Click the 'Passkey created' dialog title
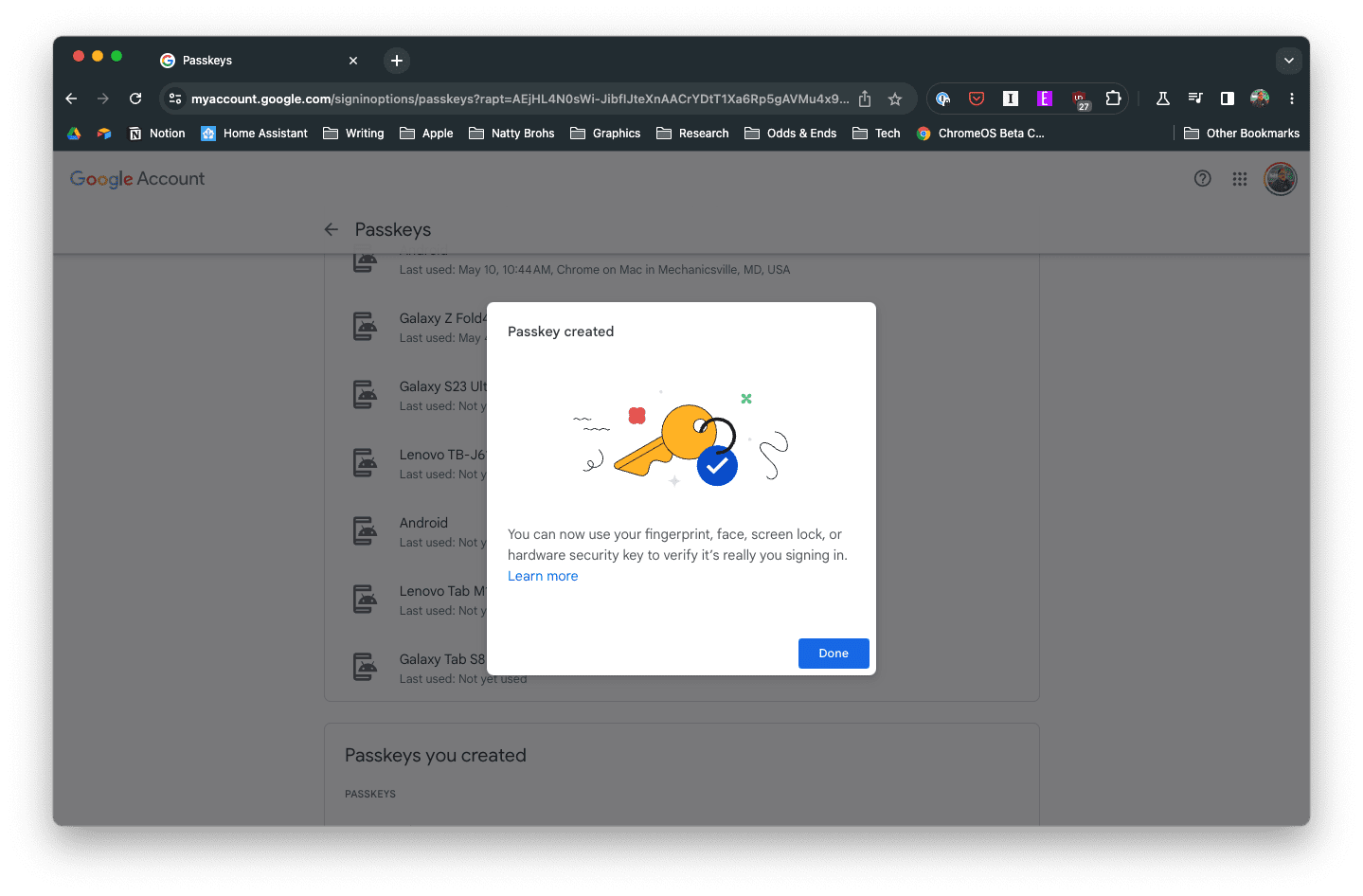This screenshot has width=1363, height=896. coord(561,332)
